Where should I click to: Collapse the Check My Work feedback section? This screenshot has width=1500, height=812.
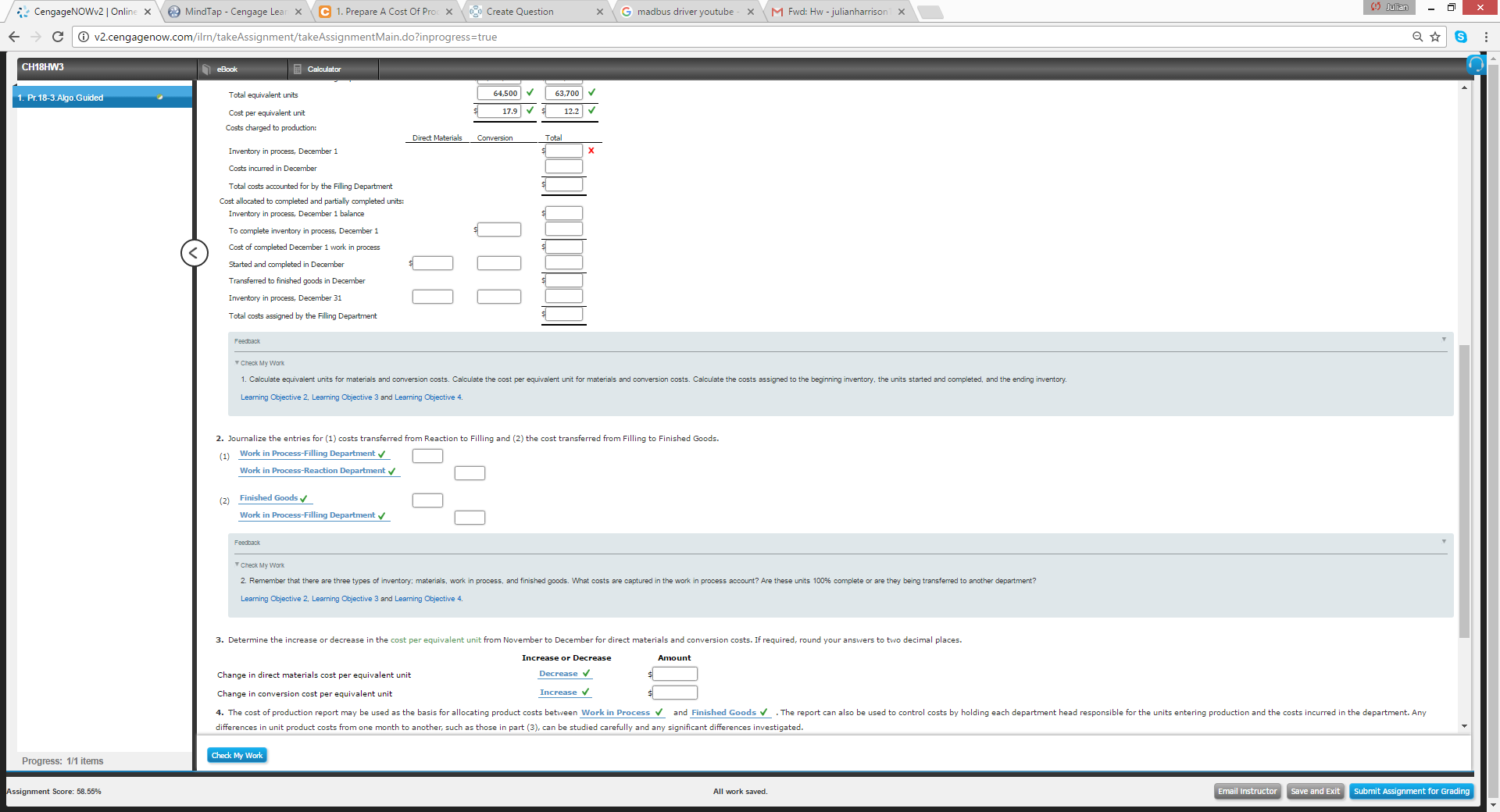(238, 362)
